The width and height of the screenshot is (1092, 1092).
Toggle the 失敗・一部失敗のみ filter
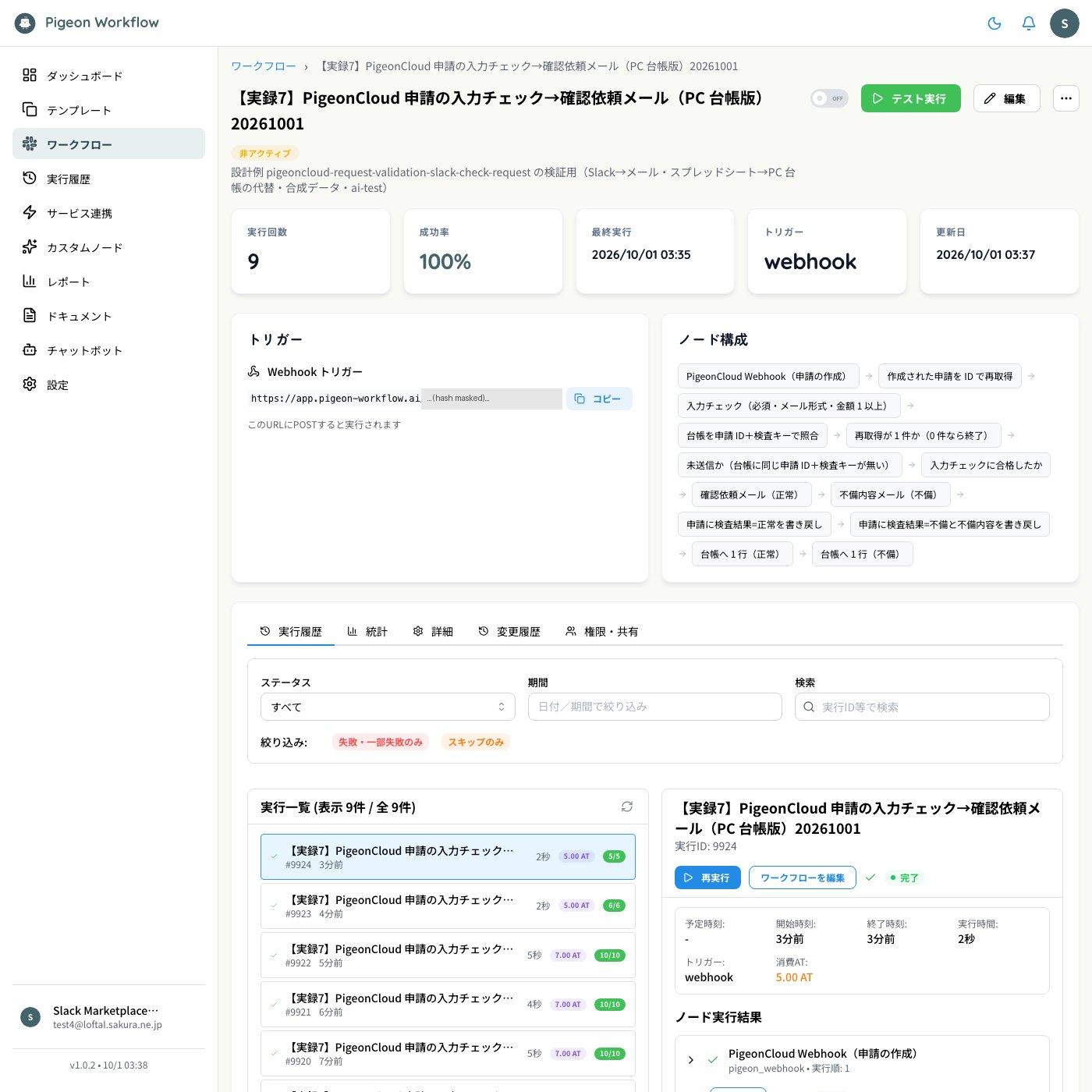tap(381, 742)
